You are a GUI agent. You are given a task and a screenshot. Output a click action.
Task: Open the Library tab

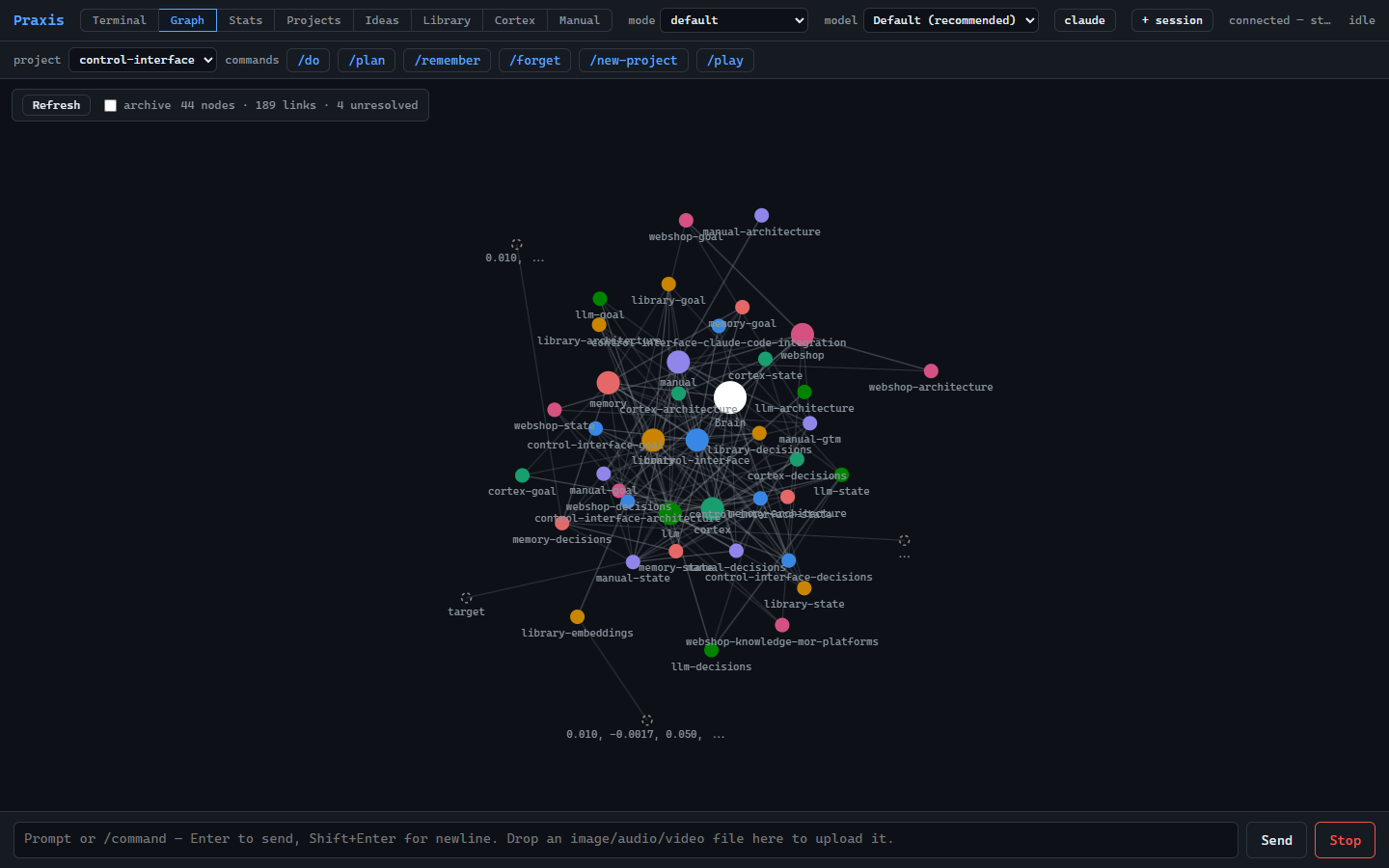pos(447,20)
